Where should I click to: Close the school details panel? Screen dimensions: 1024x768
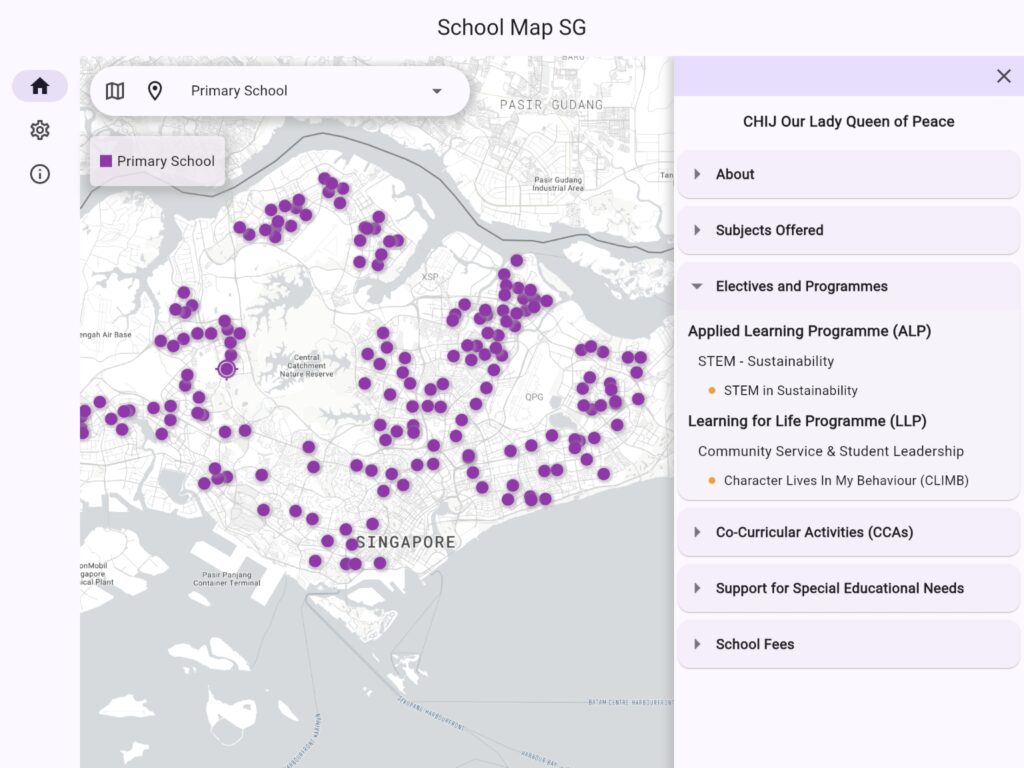pyautogui.click(x=1004, y=76)
